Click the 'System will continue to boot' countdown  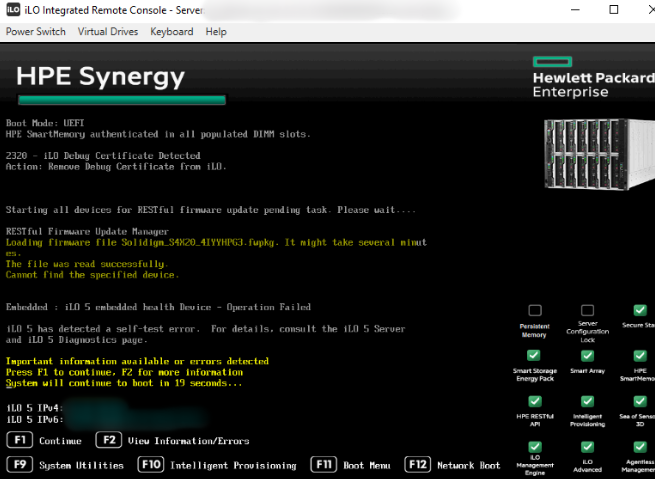point(124,383)
